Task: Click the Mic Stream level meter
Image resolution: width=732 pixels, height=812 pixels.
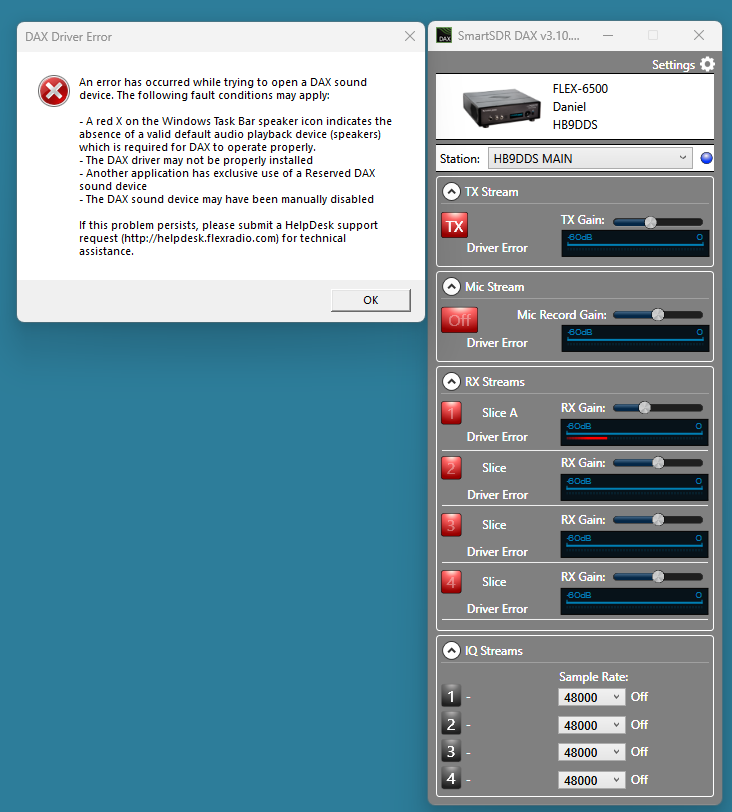Action: [x=635, y=339]
